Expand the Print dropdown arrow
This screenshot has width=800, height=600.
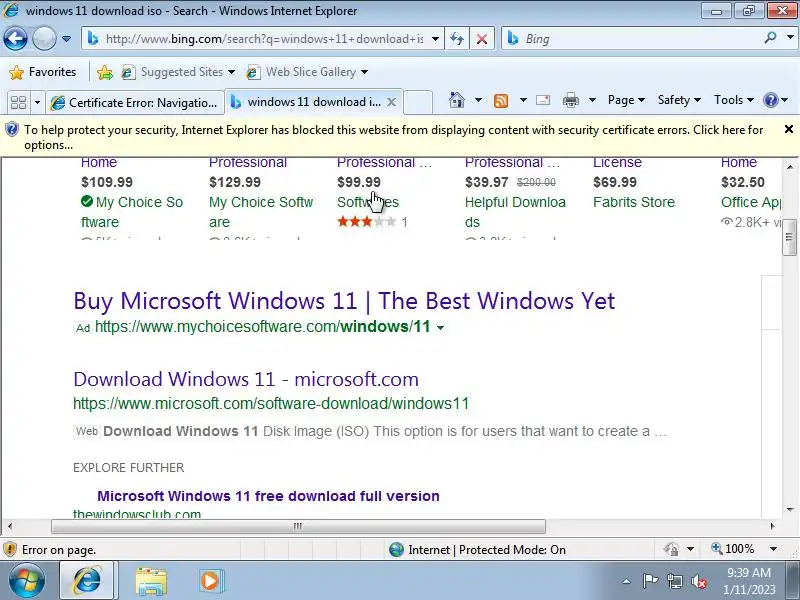coord(592,100)
